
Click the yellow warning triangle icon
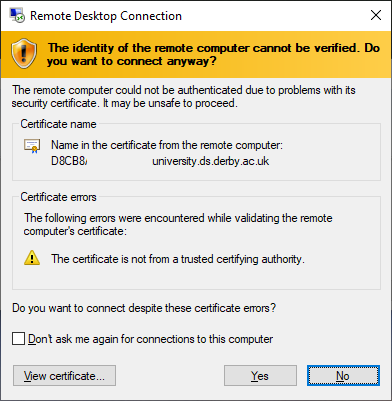click(x=32, y=258)
